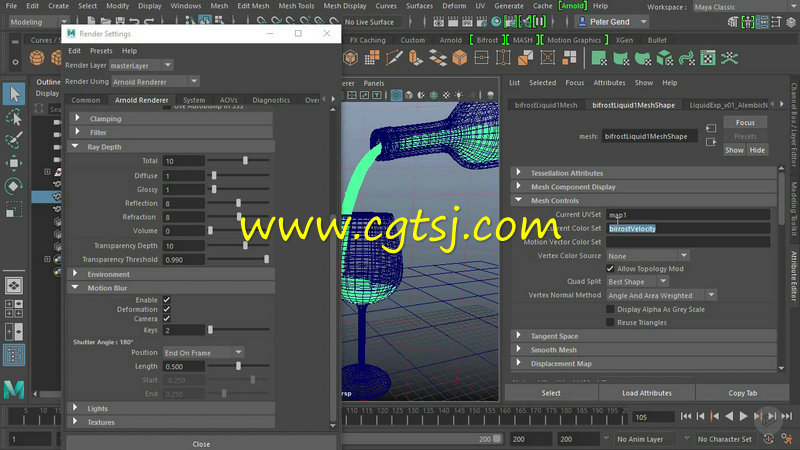Switch to Common tab in Render Settings

86,100
